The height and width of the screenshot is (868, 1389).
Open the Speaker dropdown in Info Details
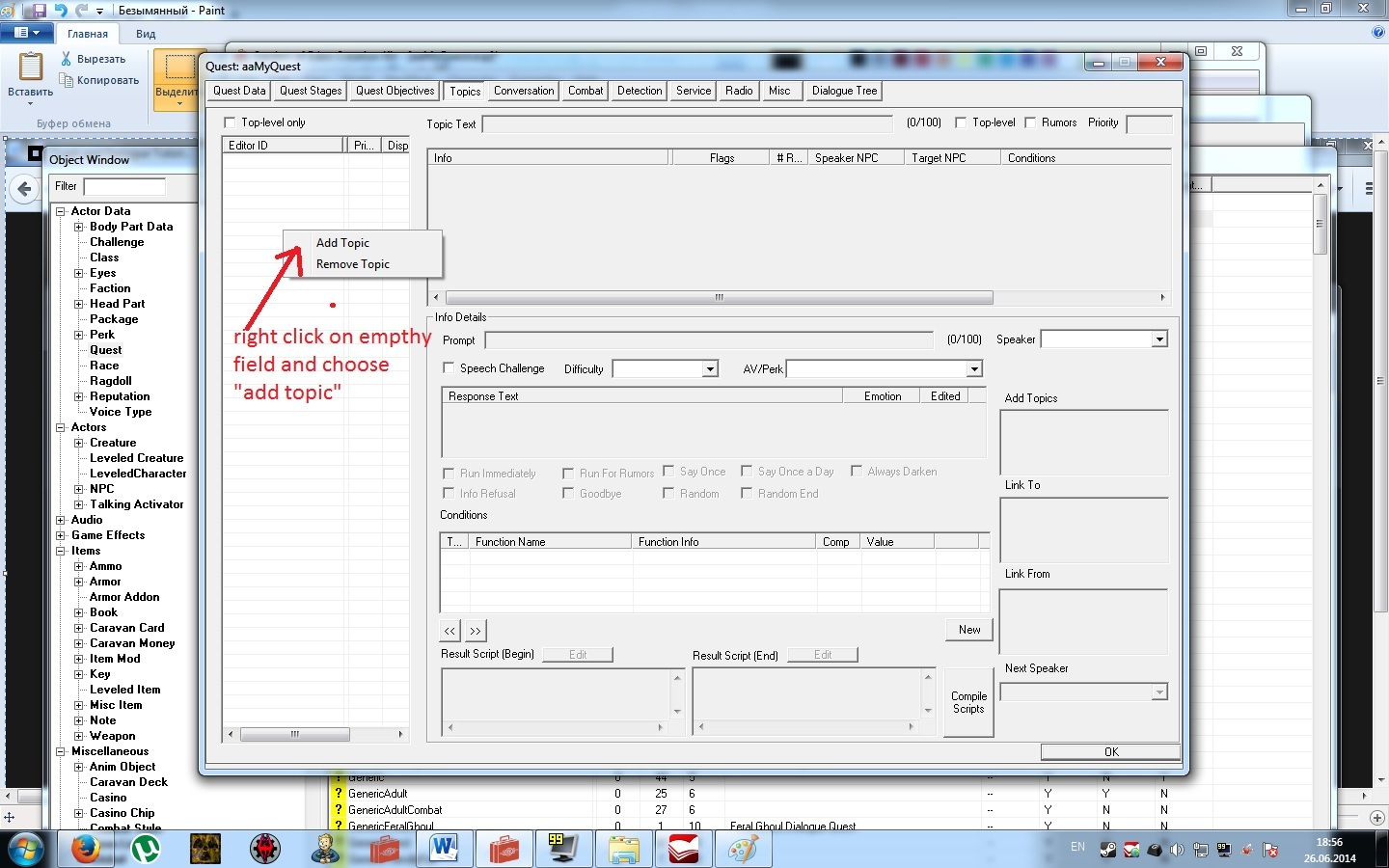[1157, 339]
